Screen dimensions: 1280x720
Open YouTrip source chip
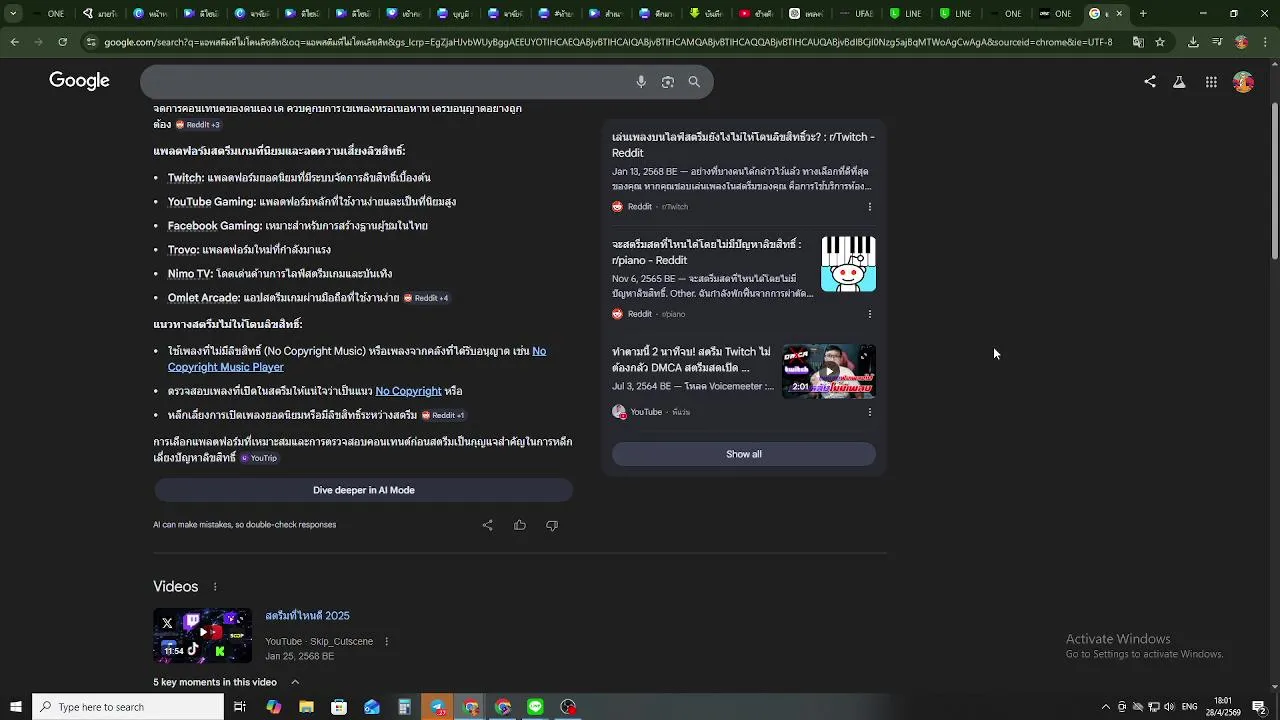click(x=259, y=458)
